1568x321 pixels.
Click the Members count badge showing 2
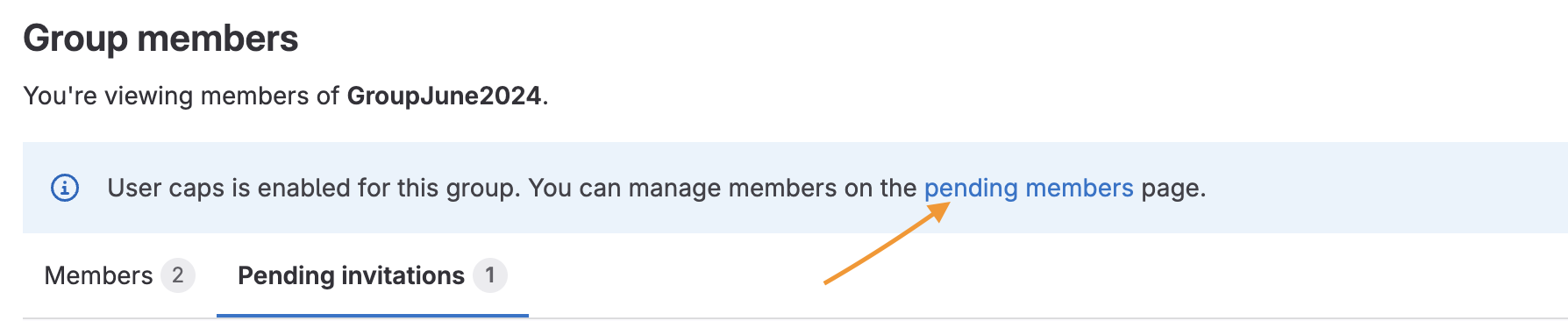pos(177,275)
